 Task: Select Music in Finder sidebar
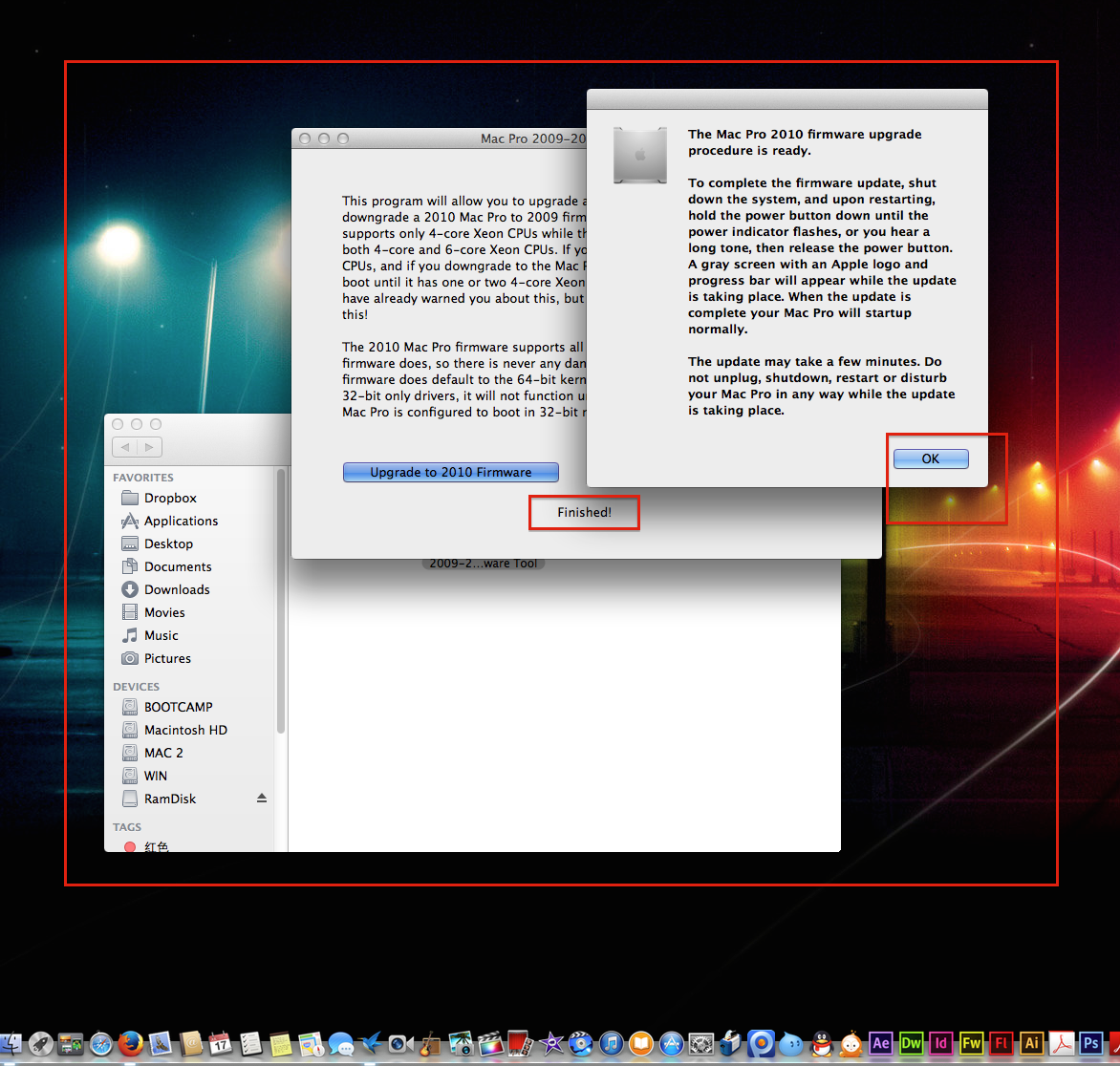(150, 635)
